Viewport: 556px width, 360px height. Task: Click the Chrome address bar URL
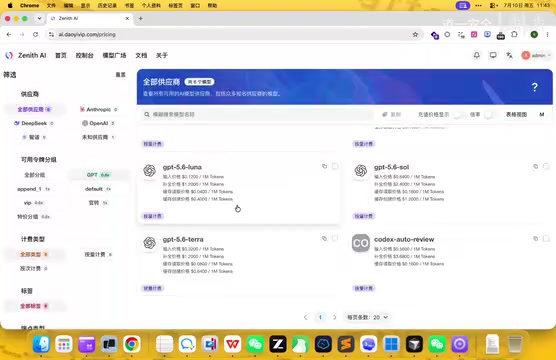click(x=87, y=34)
